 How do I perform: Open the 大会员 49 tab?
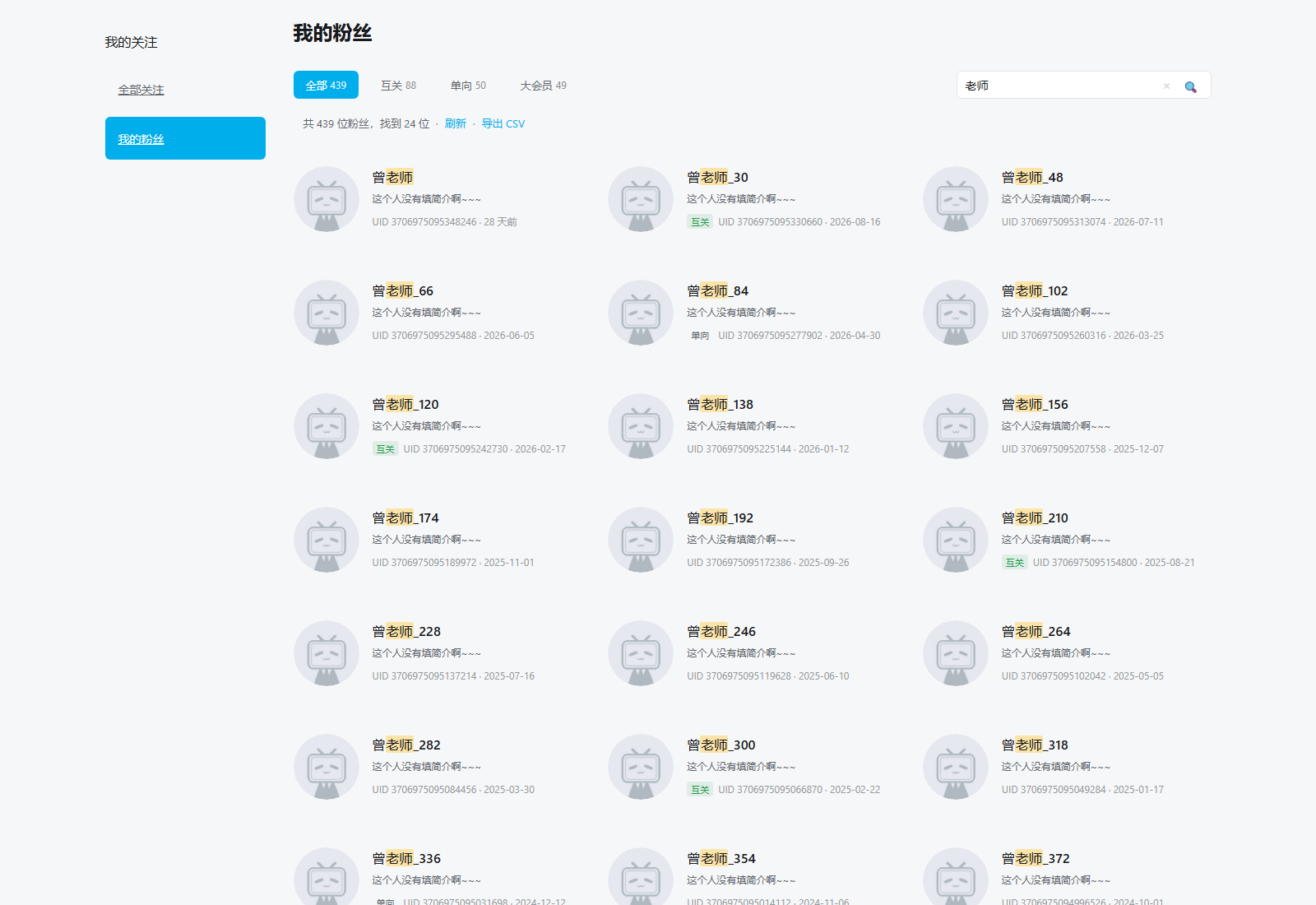(x=543, y=85)
